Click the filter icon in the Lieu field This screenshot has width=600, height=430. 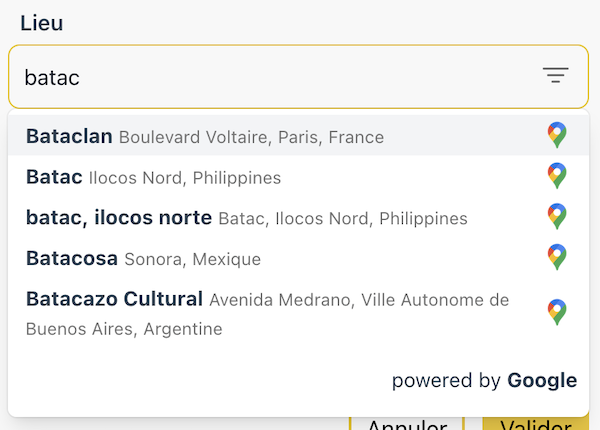point(555,75)
